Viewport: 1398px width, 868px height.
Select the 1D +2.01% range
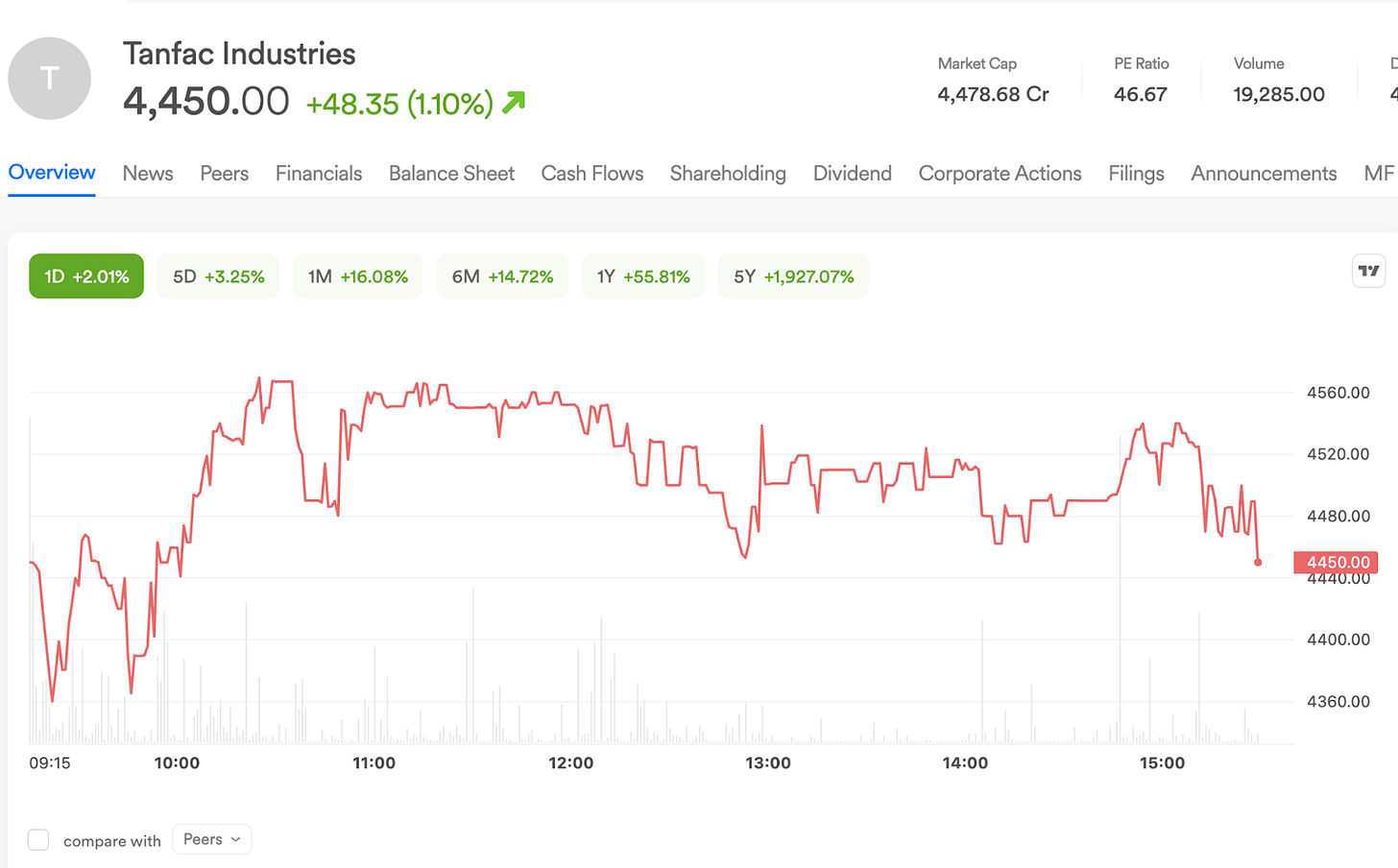[86, 277]
